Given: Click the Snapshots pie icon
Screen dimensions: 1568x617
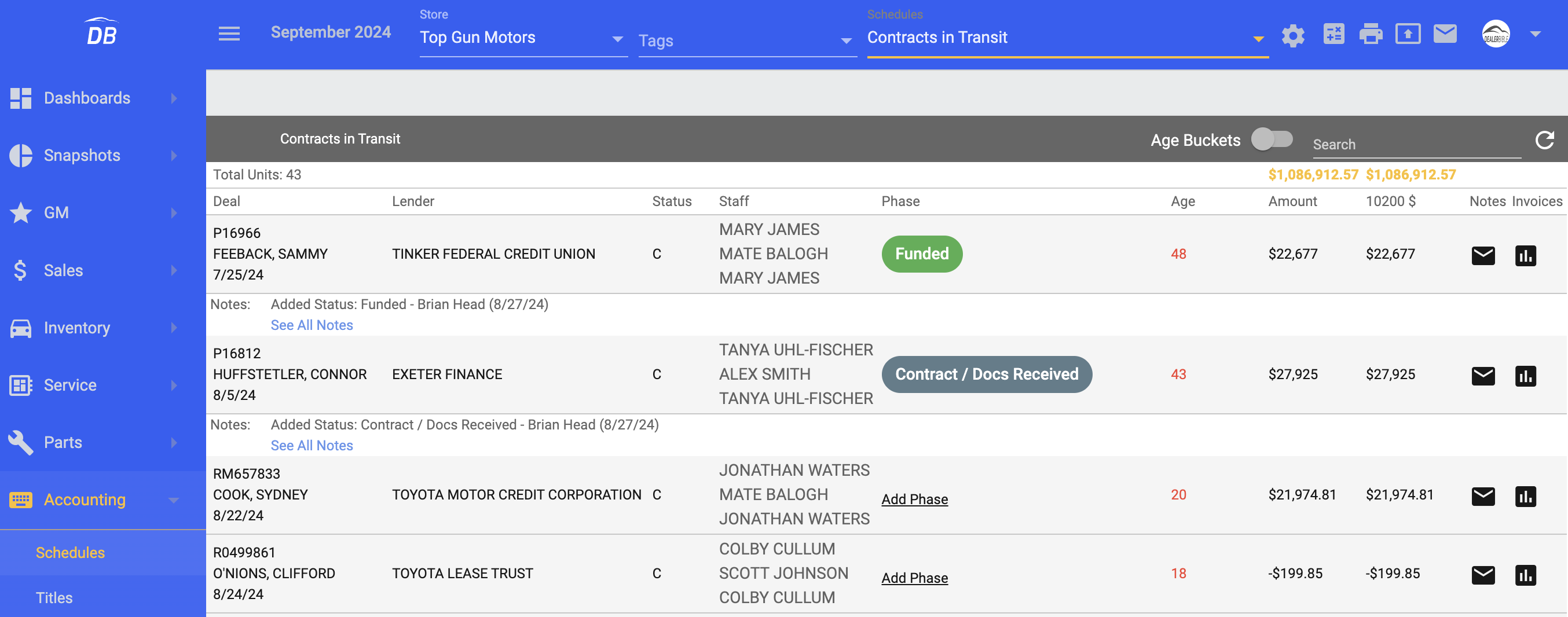Looking at the screenshot, I should [x=21, y=155].
